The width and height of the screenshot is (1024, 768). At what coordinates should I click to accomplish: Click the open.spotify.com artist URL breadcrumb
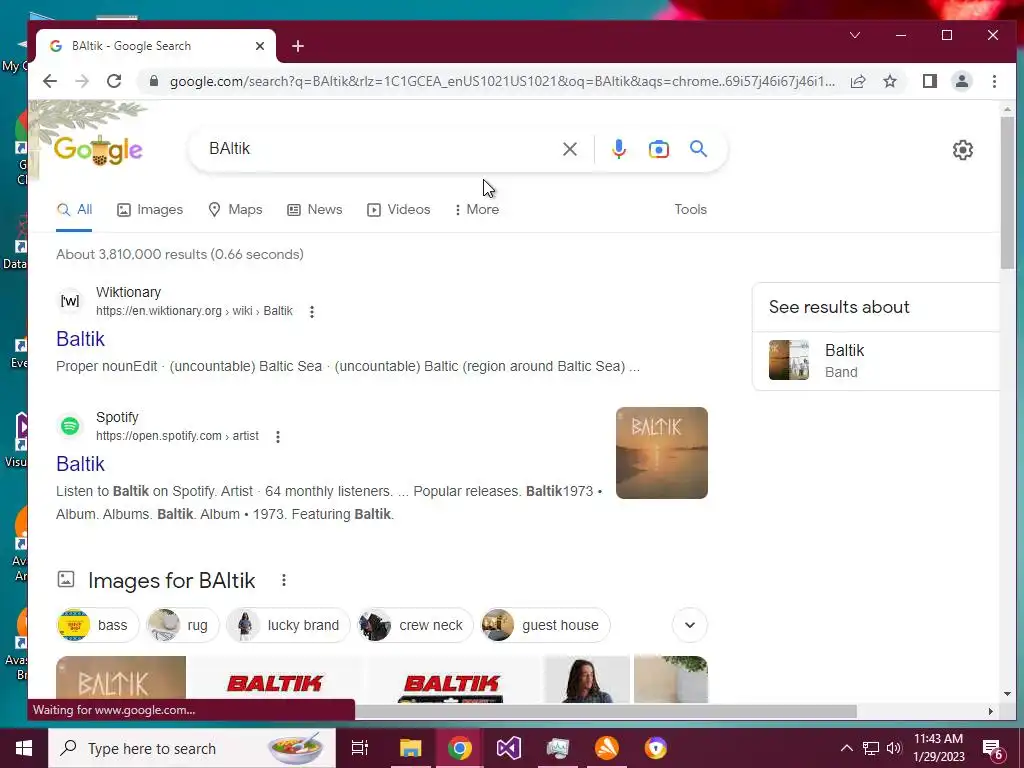pos(177,436)
